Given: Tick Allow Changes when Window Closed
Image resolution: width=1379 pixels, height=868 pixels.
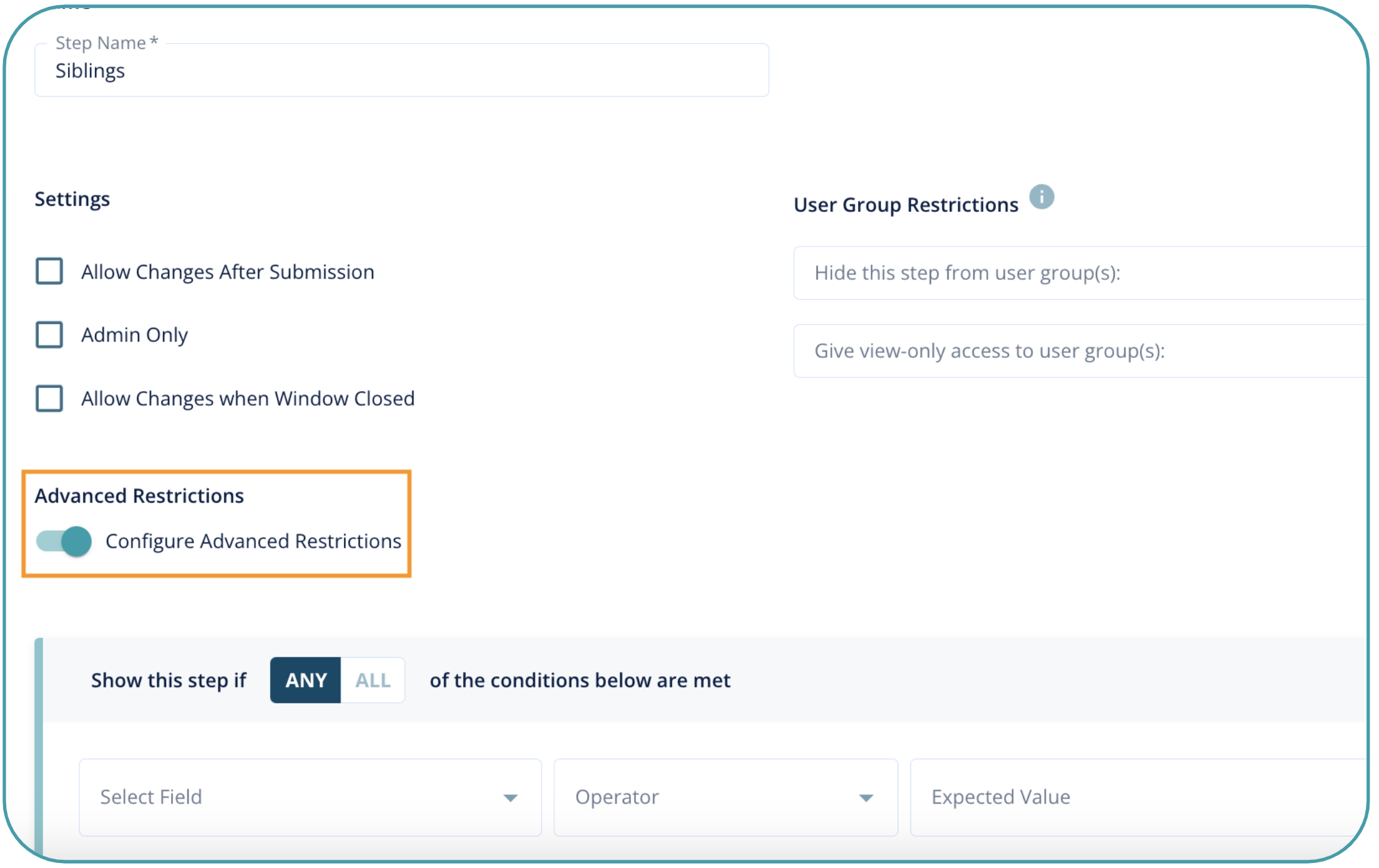Looking at the screenshot, I should pos(49,398).
